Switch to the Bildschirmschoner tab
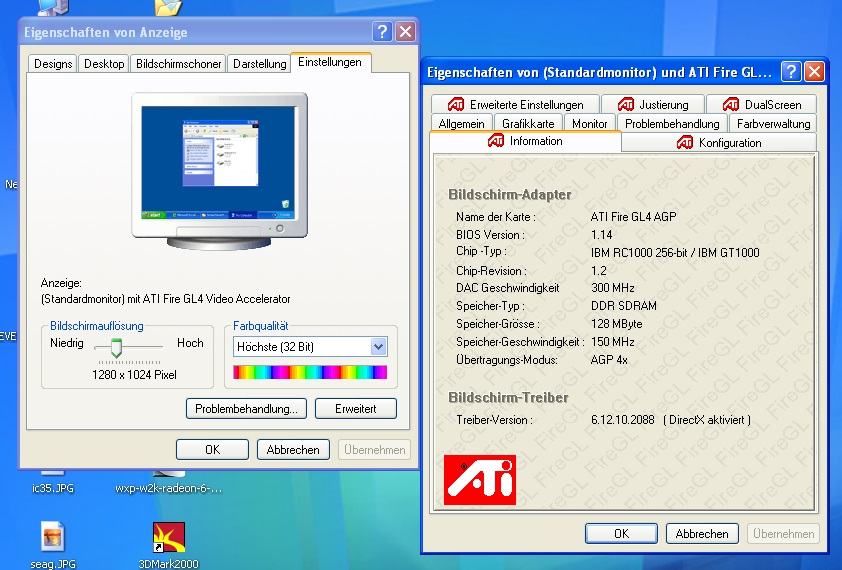This screenshot has height=570, width=842. [x=178, y=63]
